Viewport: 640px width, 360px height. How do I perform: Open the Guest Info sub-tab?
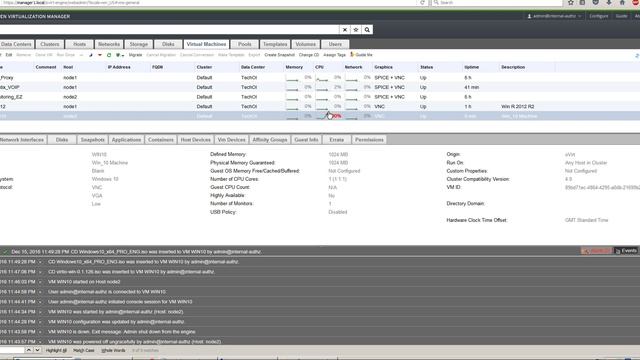[306, 140]
